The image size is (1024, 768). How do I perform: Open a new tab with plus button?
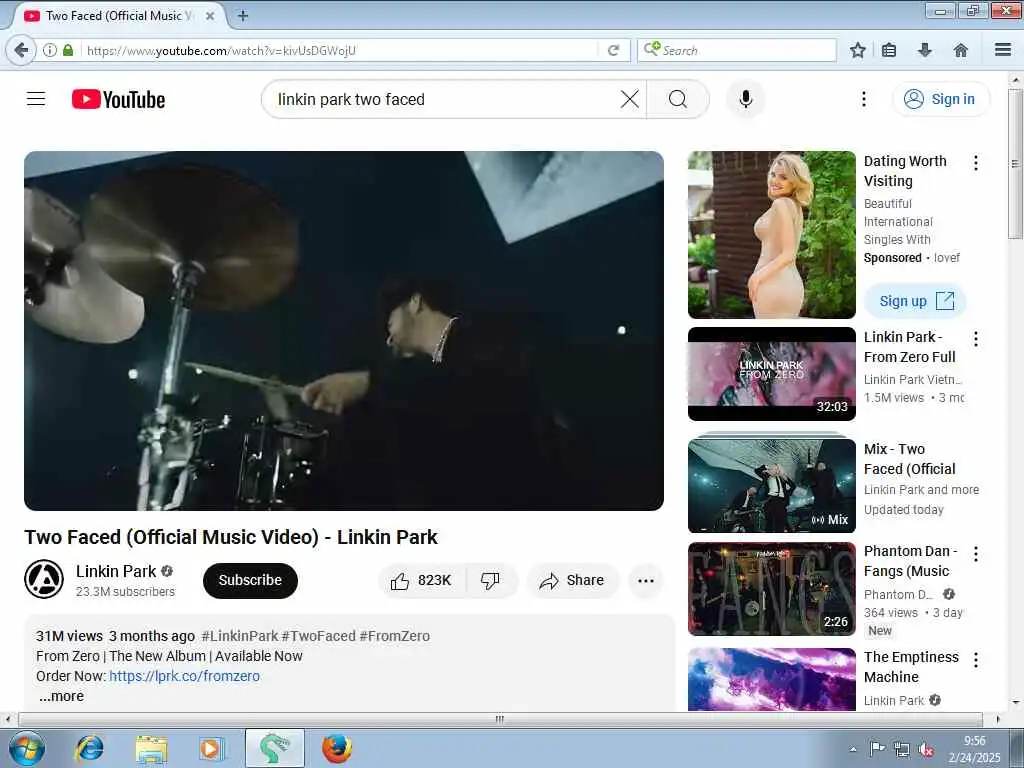coord(243,16)
